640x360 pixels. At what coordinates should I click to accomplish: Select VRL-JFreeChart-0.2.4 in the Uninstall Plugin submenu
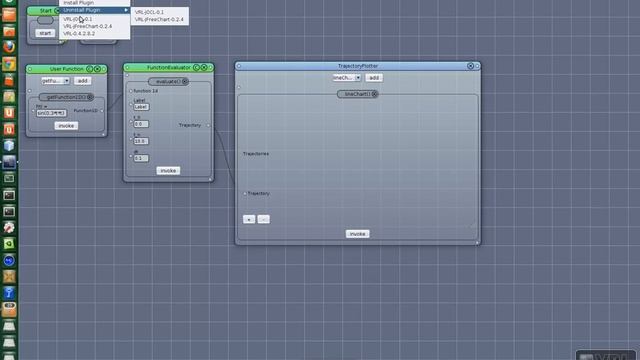point(160,19)
